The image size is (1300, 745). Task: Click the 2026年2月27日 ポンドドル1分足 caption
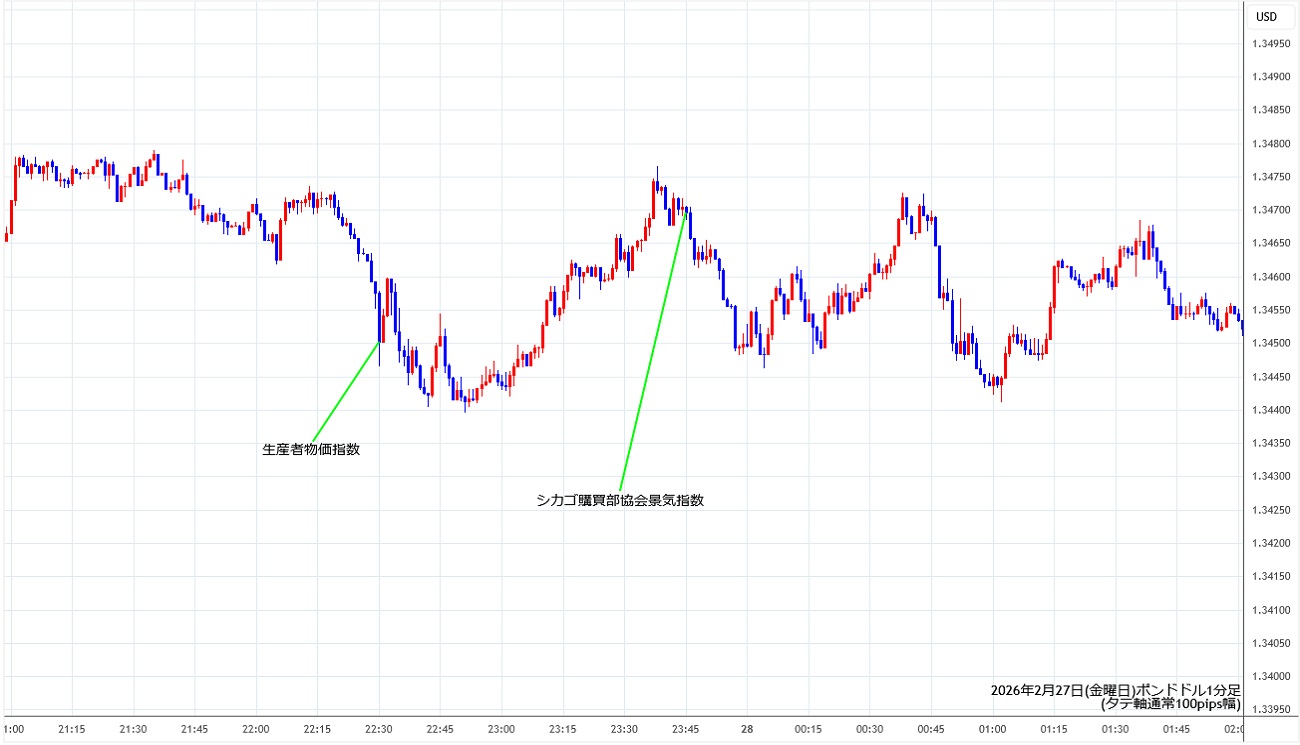tap(1115, 690)
